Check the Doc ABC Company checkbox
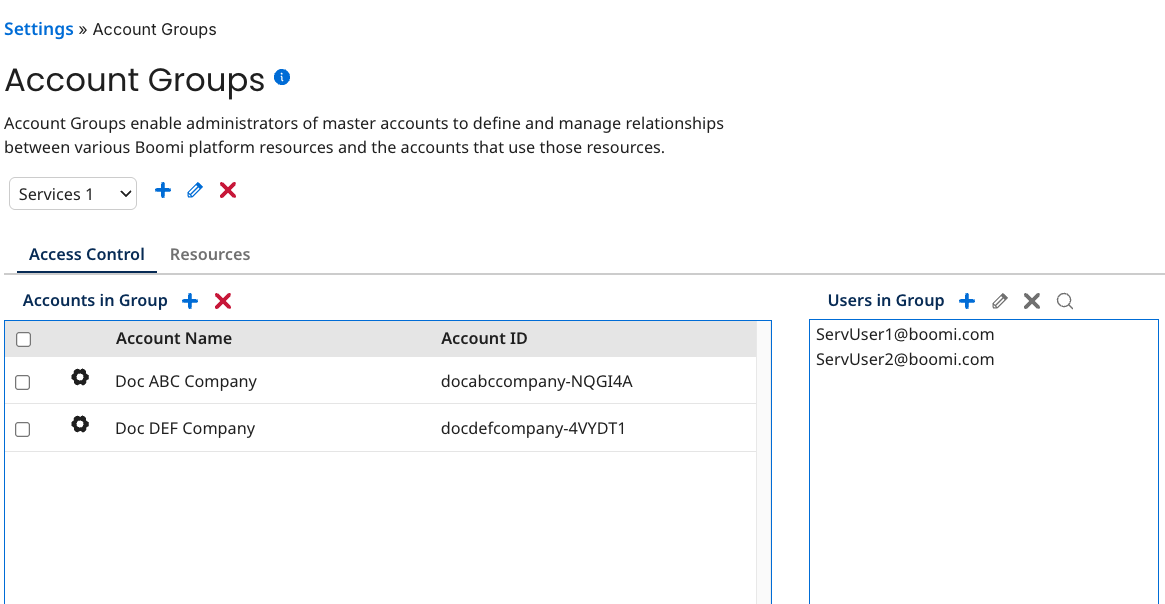1165x604 pixels. click(x=23, y=381)
